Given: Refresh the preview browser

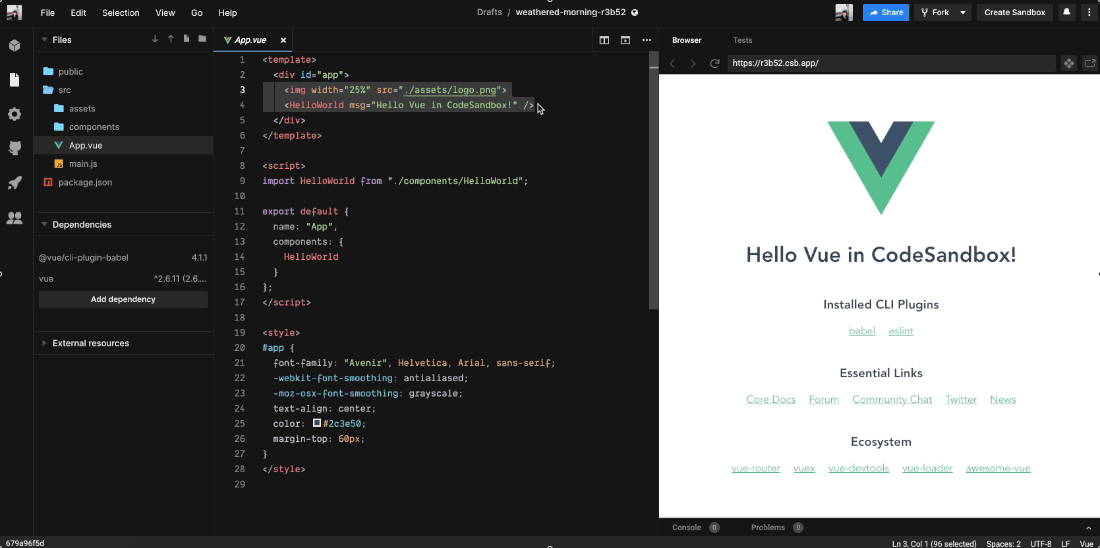Looking at the screenshot, I should [715, 63].
